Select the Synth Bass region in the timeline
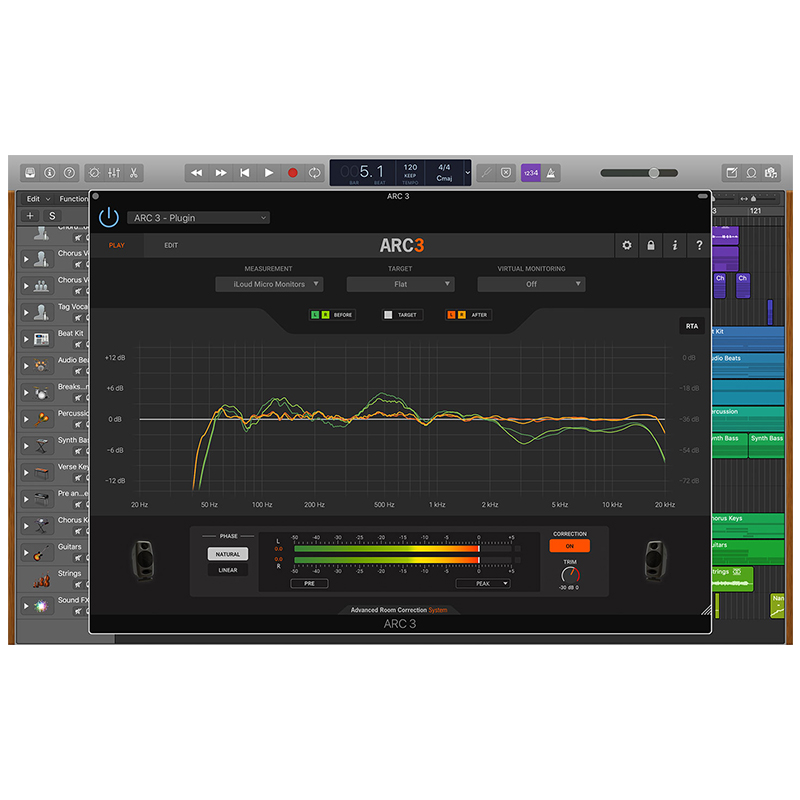The height and width of the screenshot is (800, 800). click(766, 445)
